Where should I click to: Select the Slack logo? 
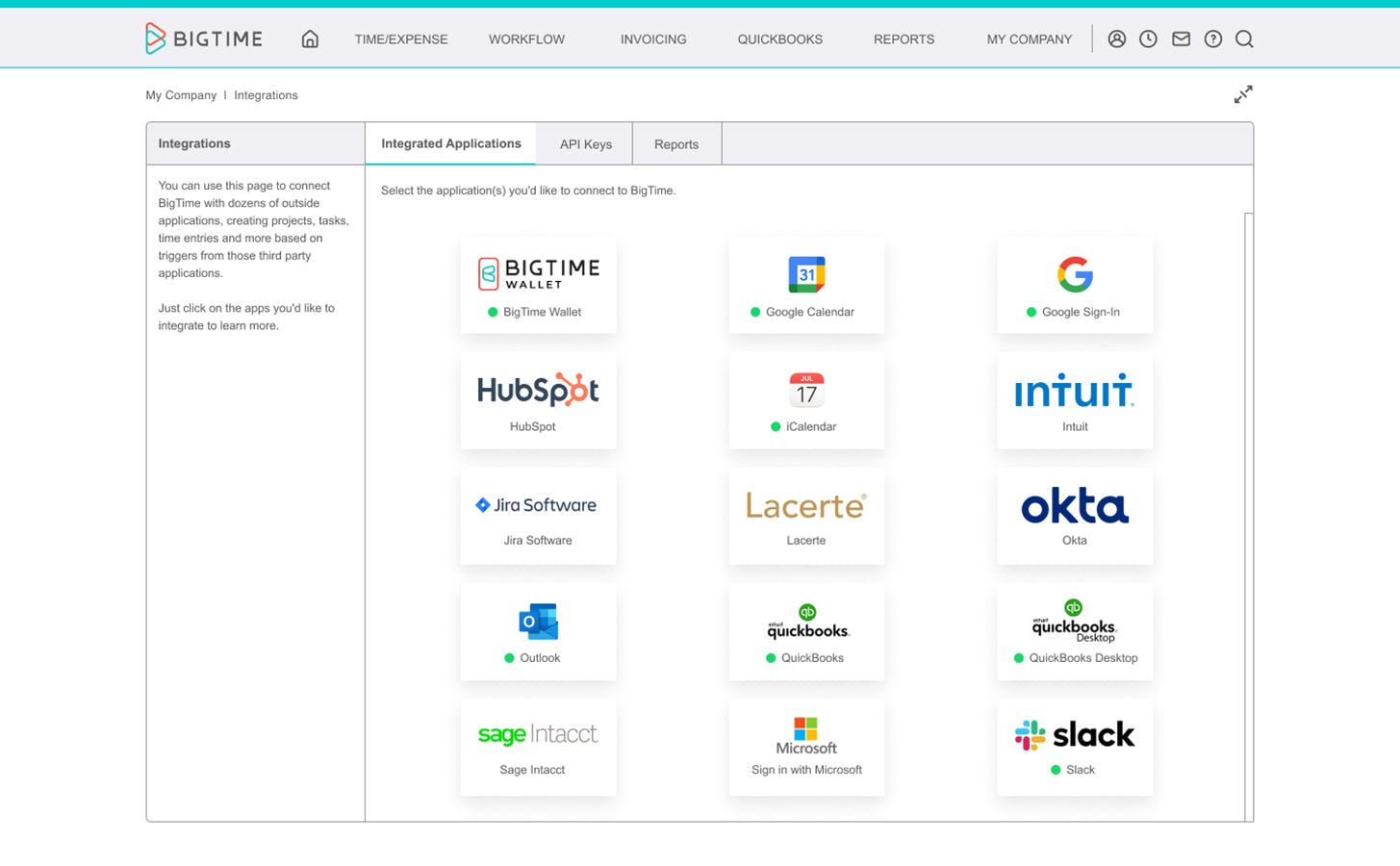pyautogui.click(x=1075, y=735)
